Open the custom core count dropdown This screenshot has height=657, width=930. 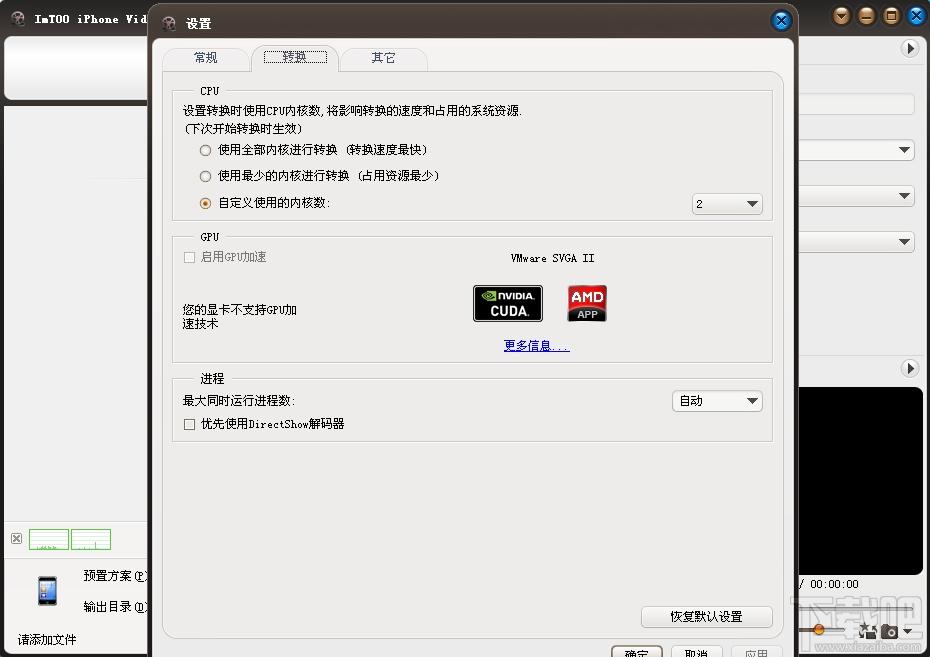tap(727, 204)
